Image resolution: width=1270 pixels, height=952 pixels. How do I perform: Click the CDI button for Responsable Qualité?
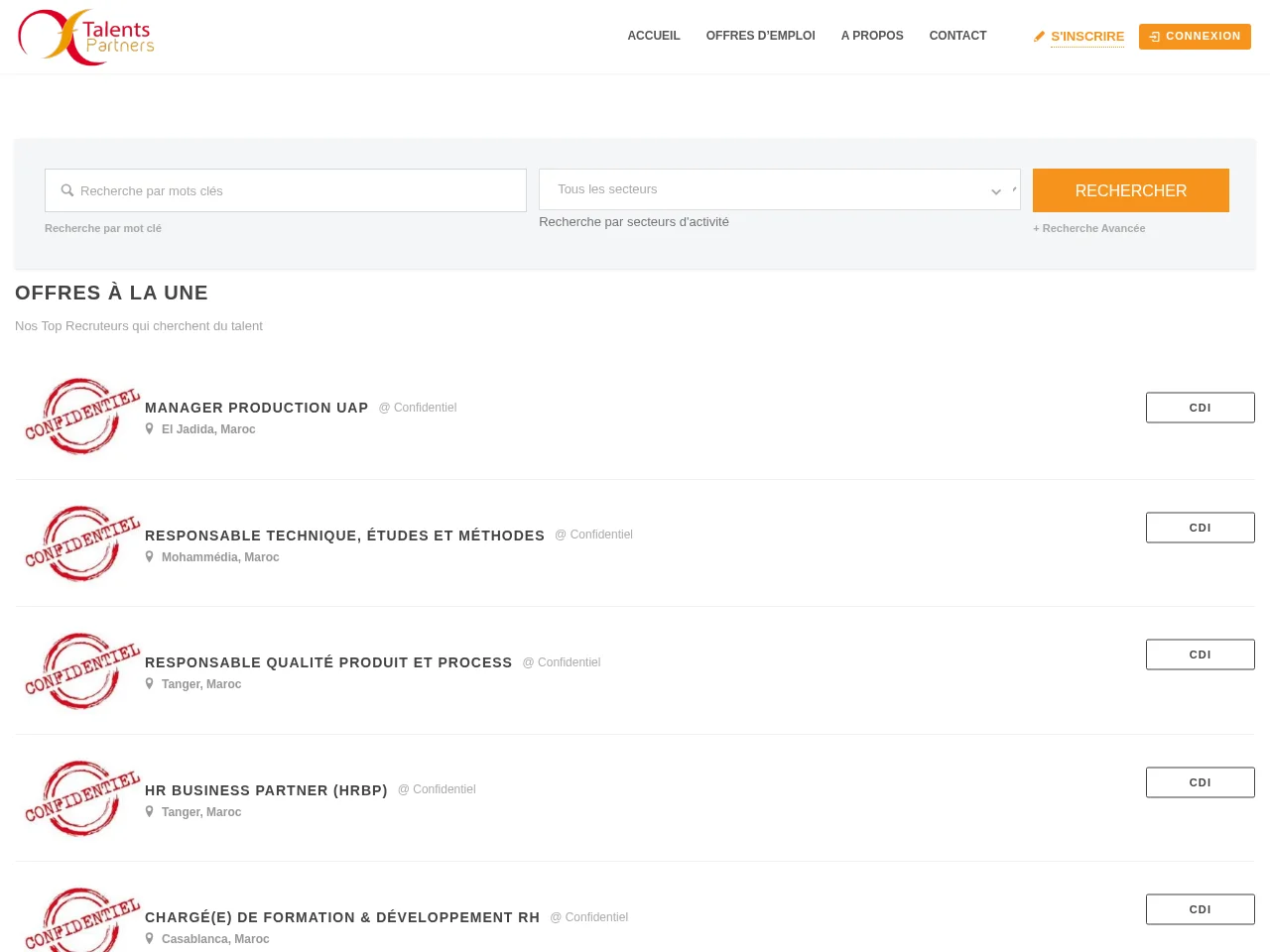tap(1201, 654)
